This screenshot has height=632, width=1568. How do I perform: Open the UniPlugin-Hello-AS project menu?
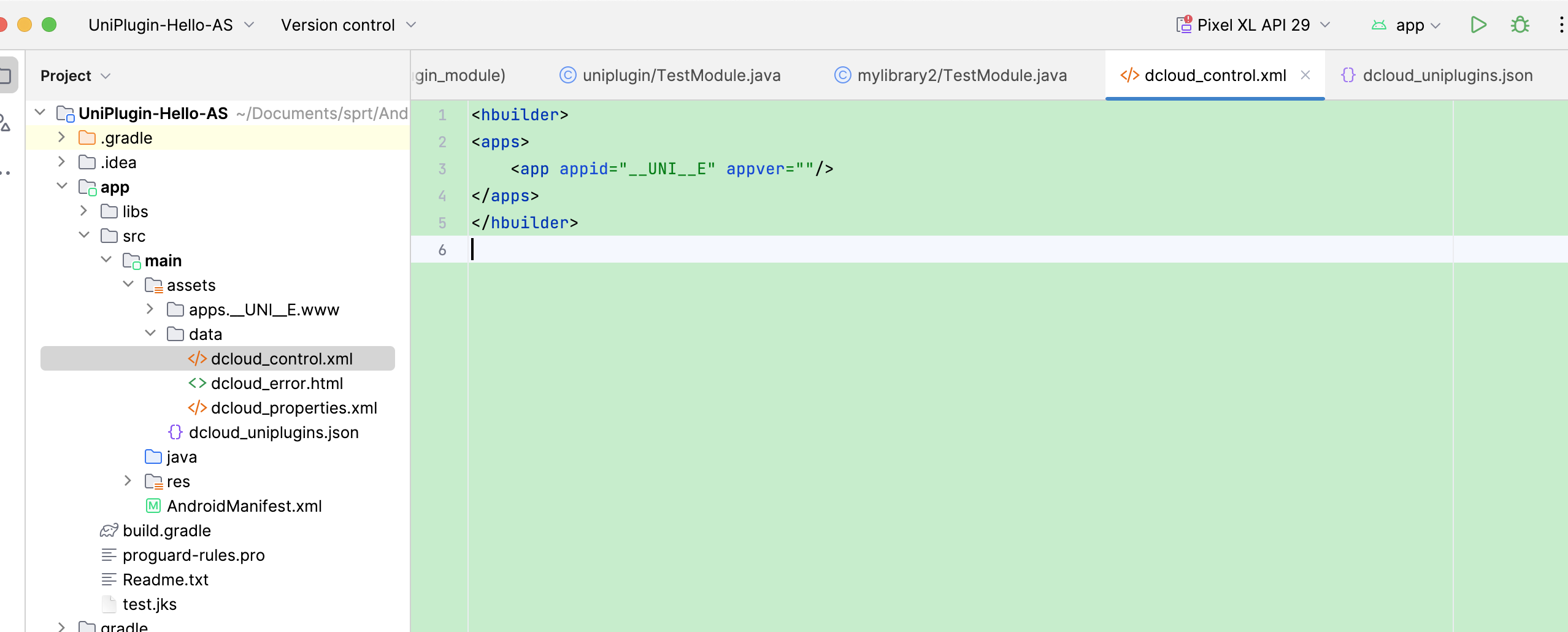pyautogui.click(x=171, y=25)
